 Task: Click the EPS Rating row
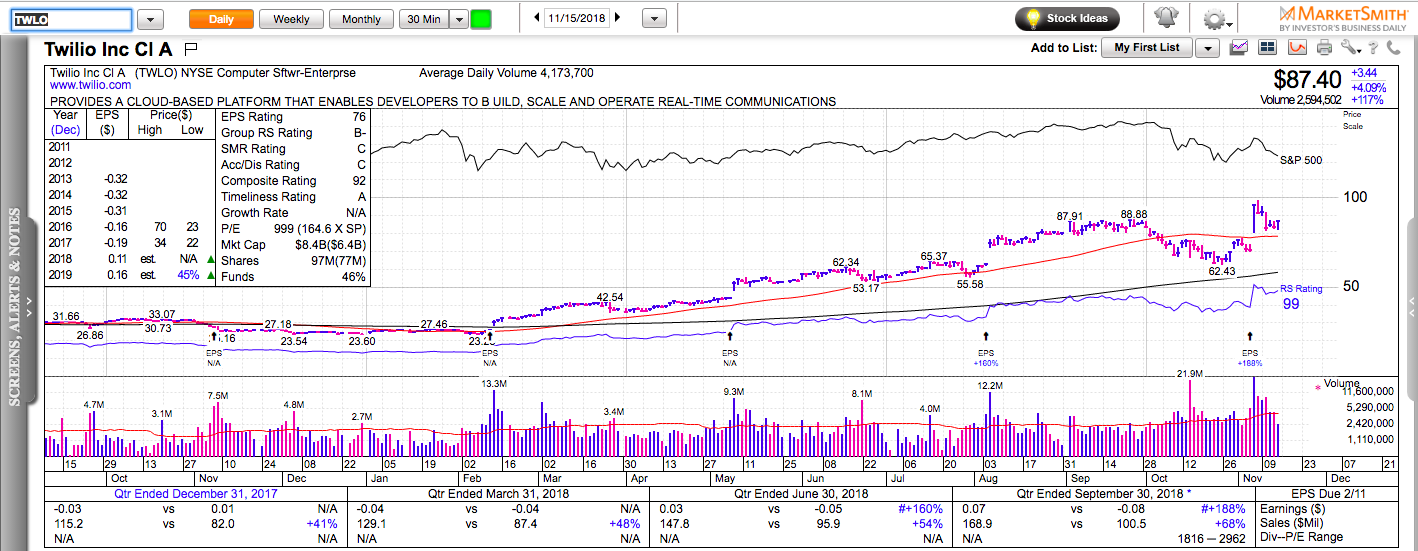(293, 117)
